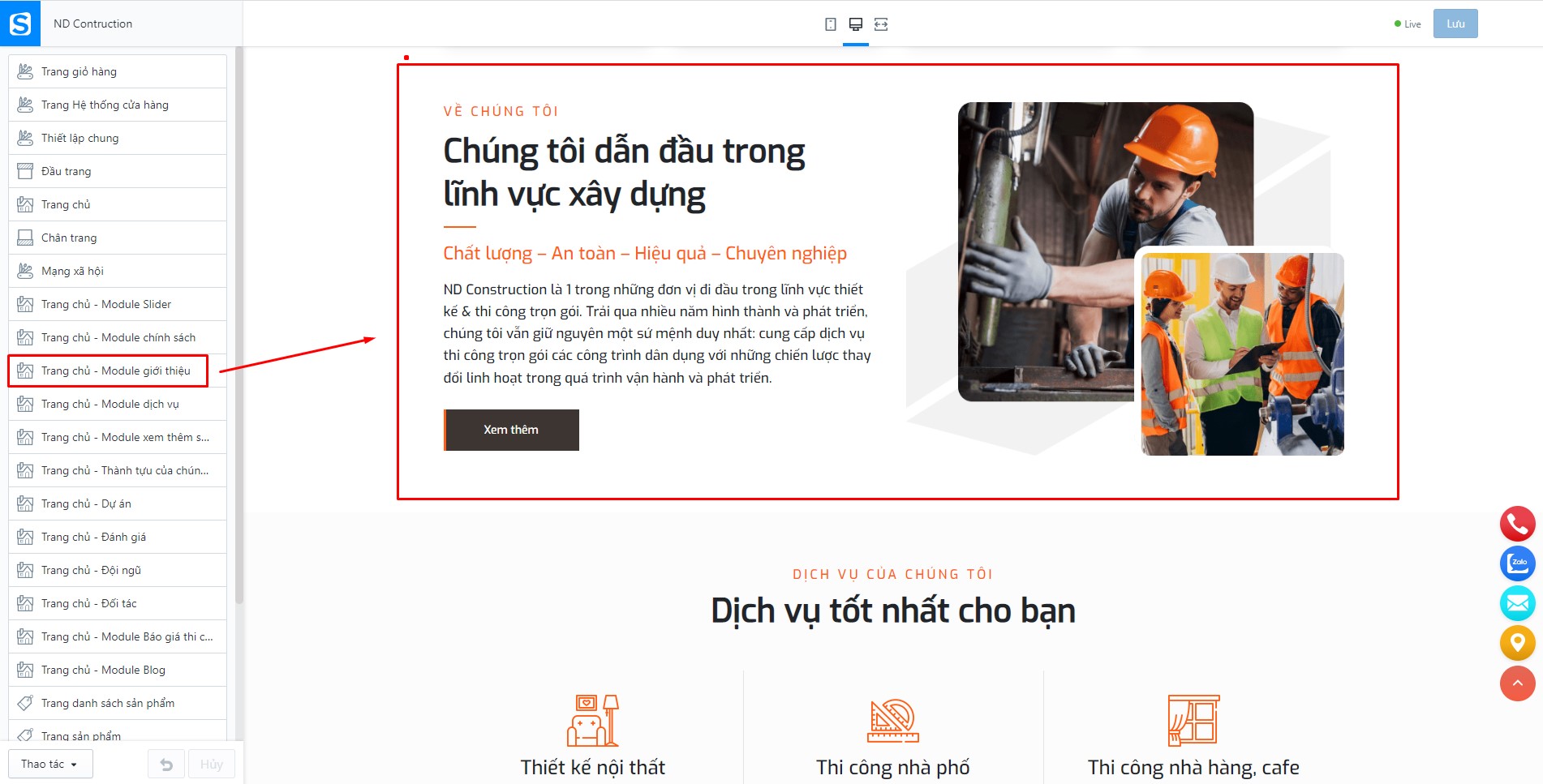Click the Sapo logo icon
Screen dimensions: 1543x784
pyautogui.click(x=20, y=24)
